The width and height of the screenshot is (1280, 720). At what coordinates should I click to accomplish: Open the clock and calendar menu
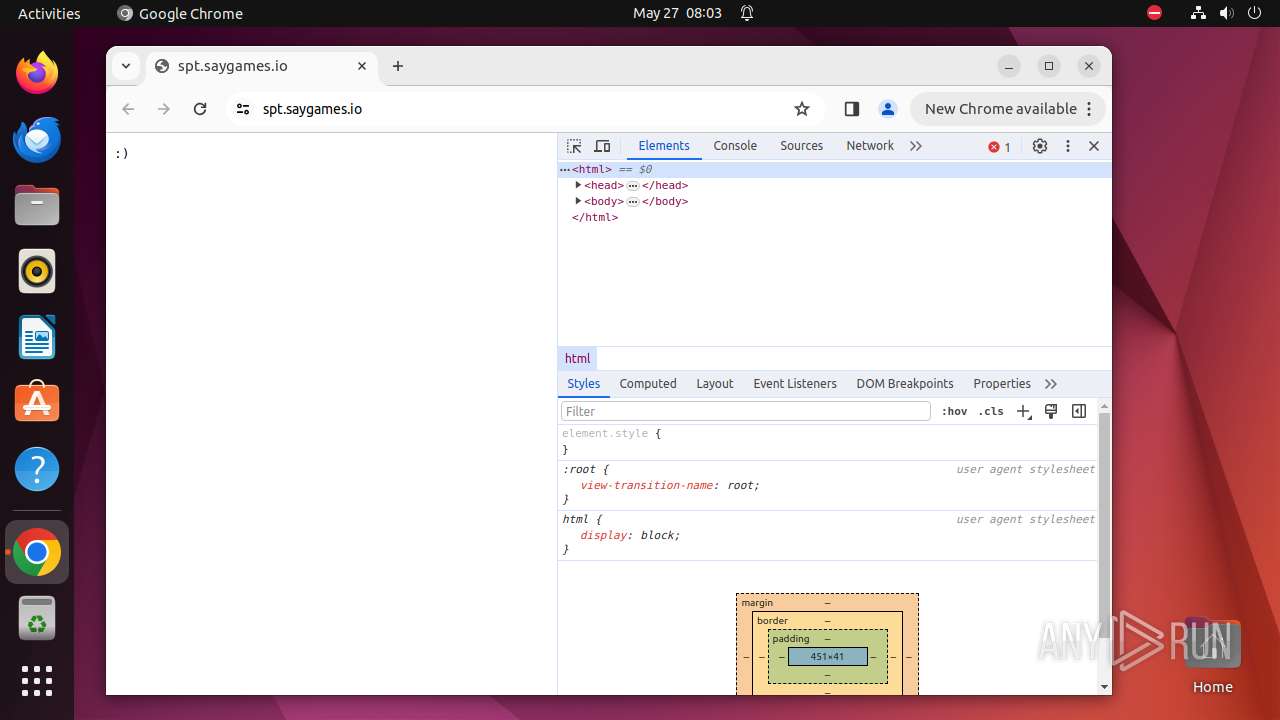tap(677, 13)
